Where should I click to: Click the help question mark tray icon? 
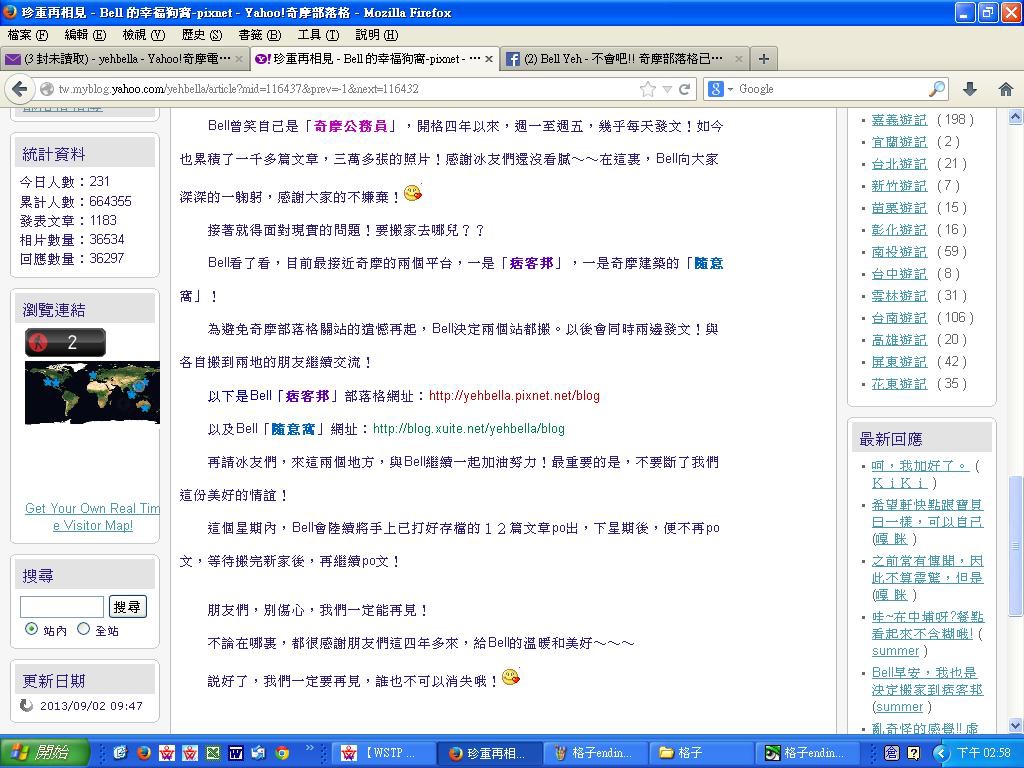(914, 753)
